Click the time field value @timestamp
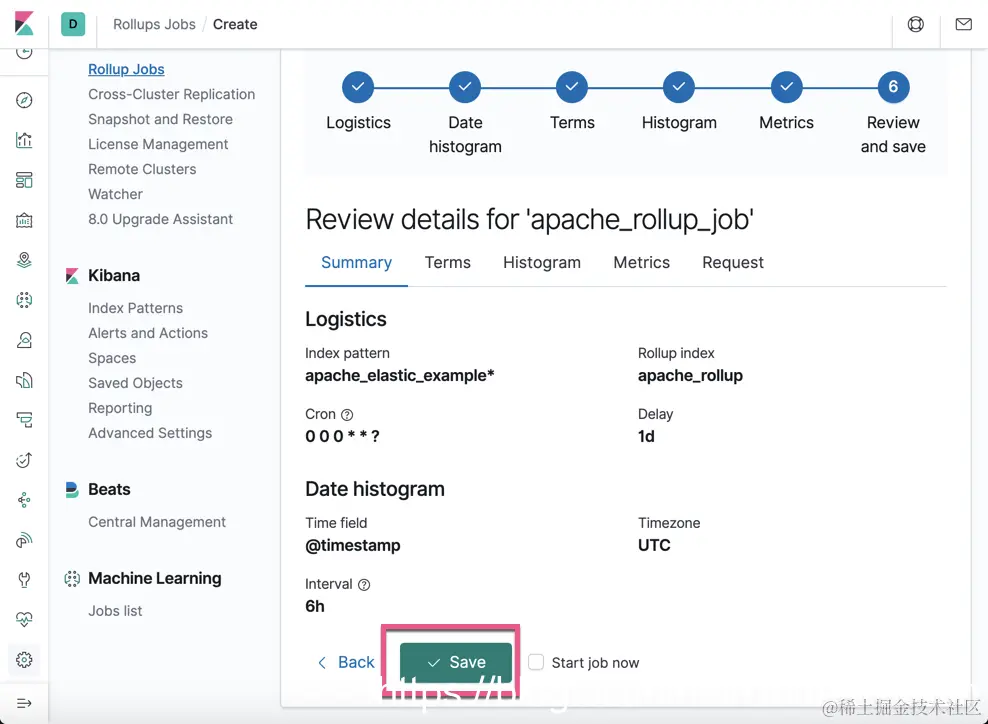The height and width of the screenshot is (724, 988). pos(353,545)
